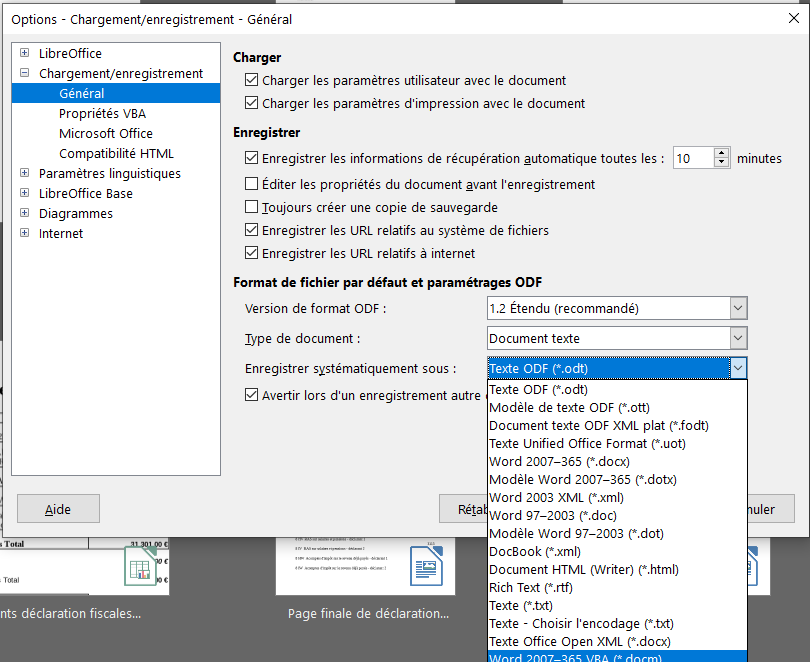Choose Modèle de texte ODF (*.ott)
810x662 pixels.
(x=617, y=407)
